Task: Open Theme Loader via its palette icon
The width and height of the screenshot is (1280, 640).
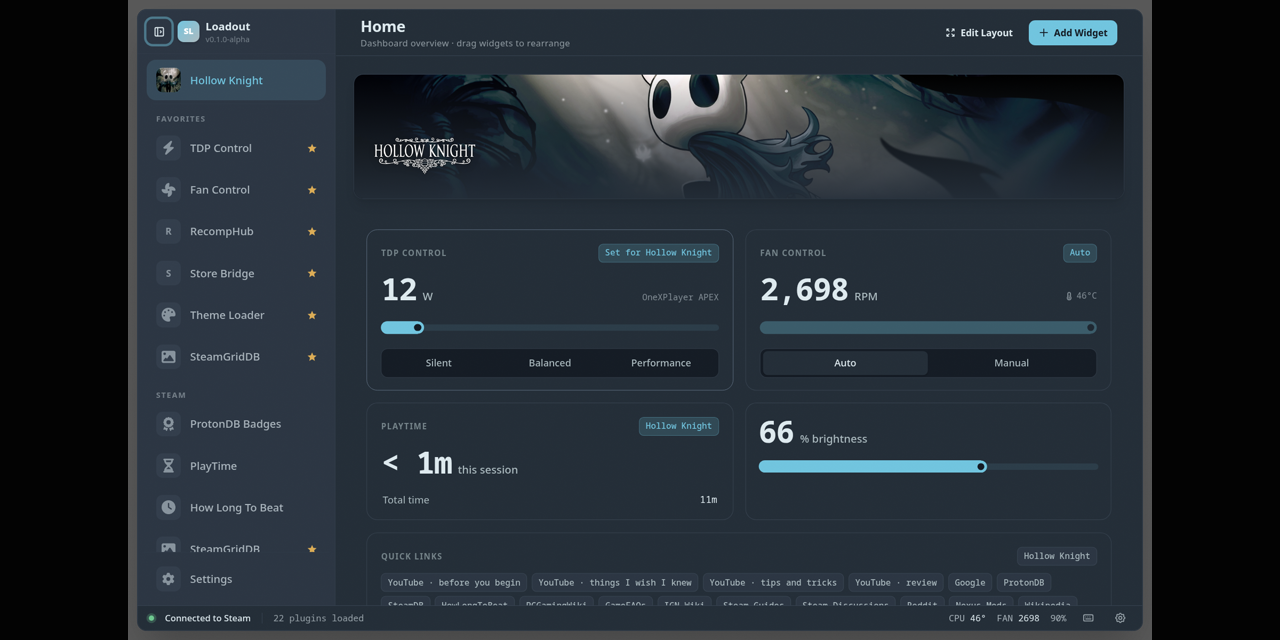Action: click(168, 315)
